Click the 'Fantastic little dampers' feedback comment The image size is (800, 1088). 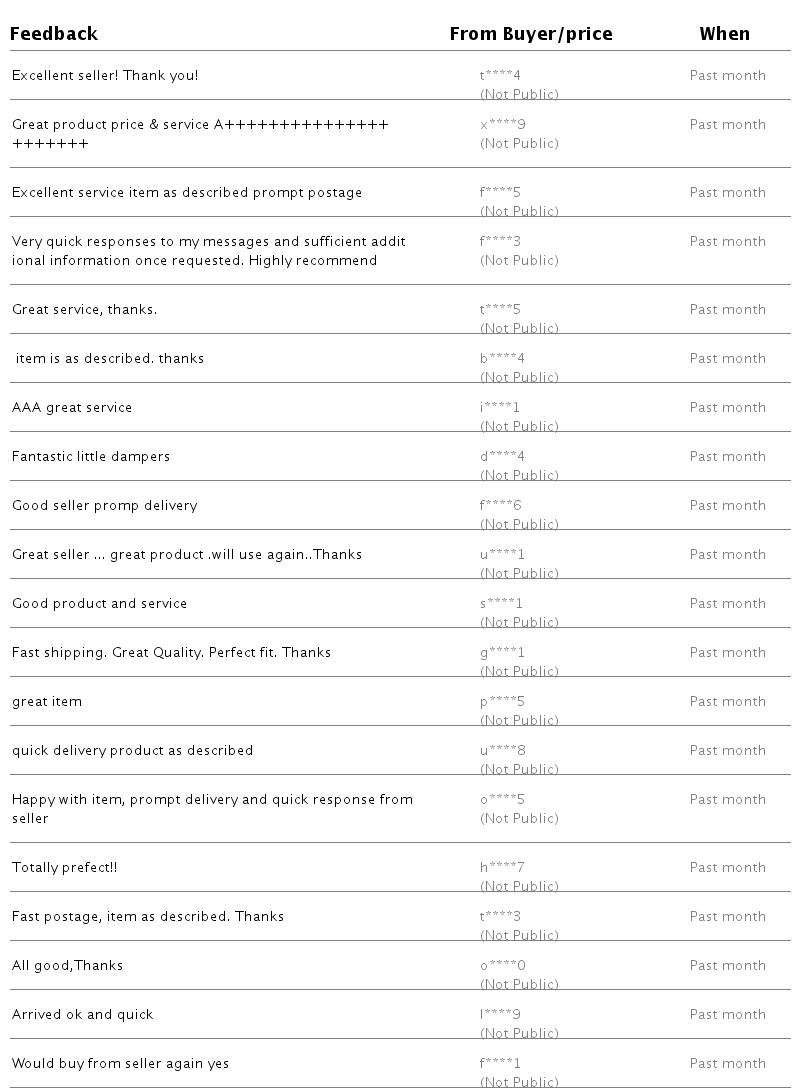(91, 457)
